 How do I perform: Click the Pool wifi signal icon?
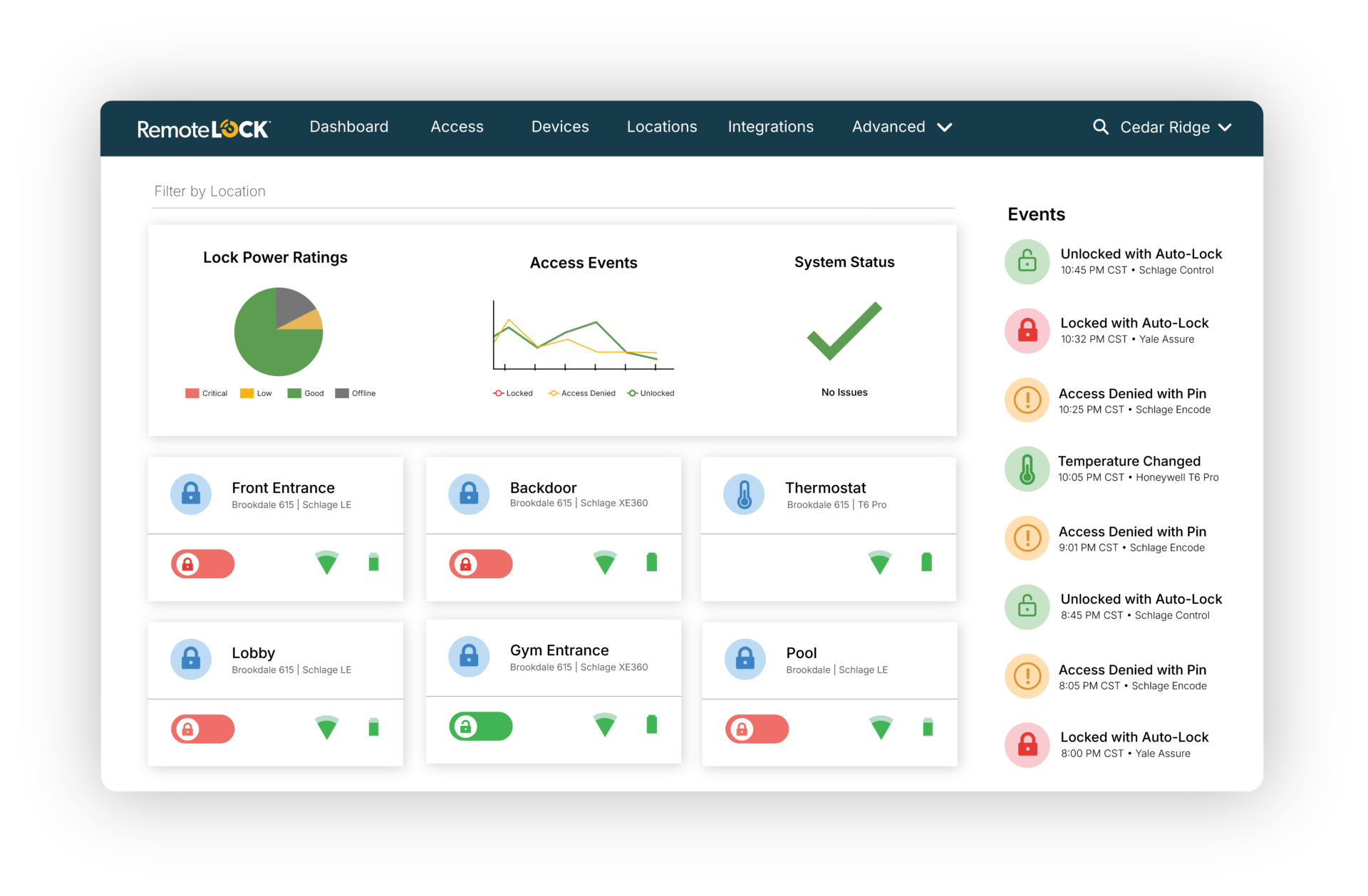tap(881, 728)
